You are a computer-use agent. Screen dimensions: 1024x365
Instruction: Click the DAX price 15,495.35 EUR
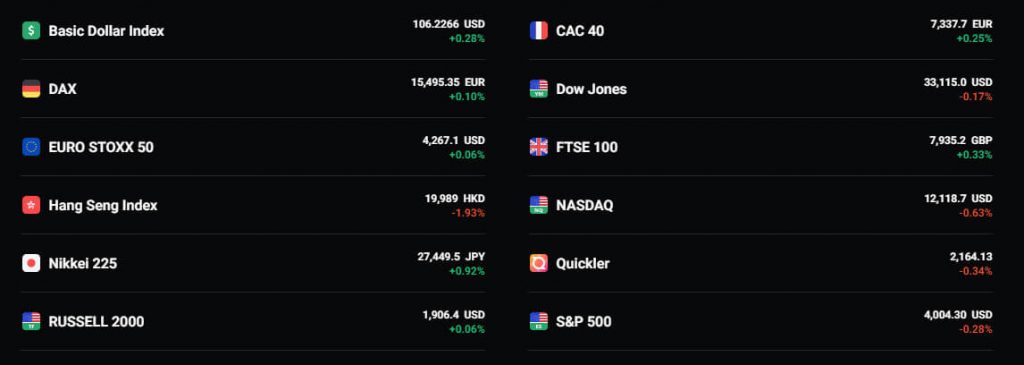(448, 82)
